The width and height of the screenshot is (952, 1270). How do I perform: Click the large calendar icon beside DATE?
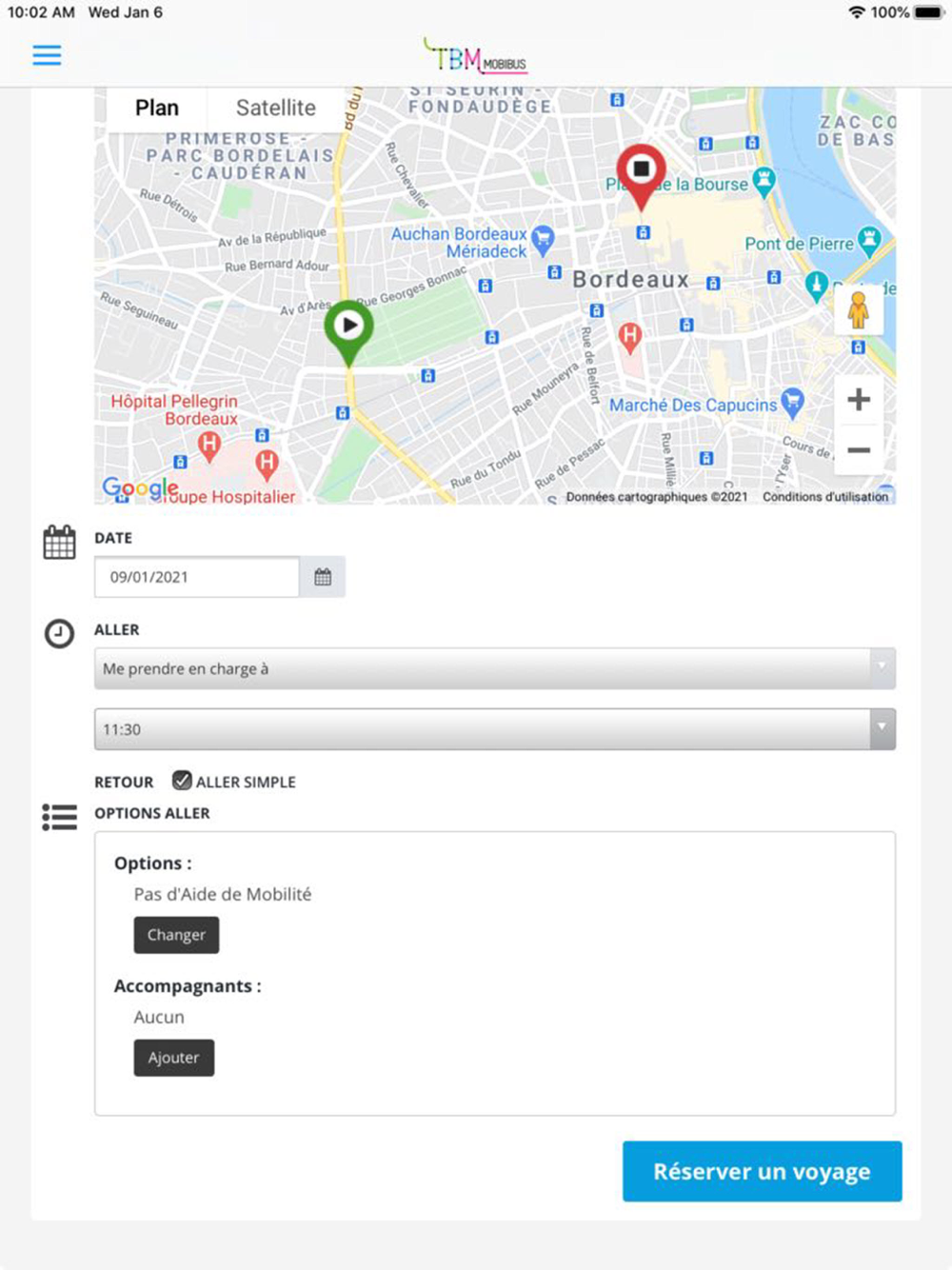pos(59,542)
